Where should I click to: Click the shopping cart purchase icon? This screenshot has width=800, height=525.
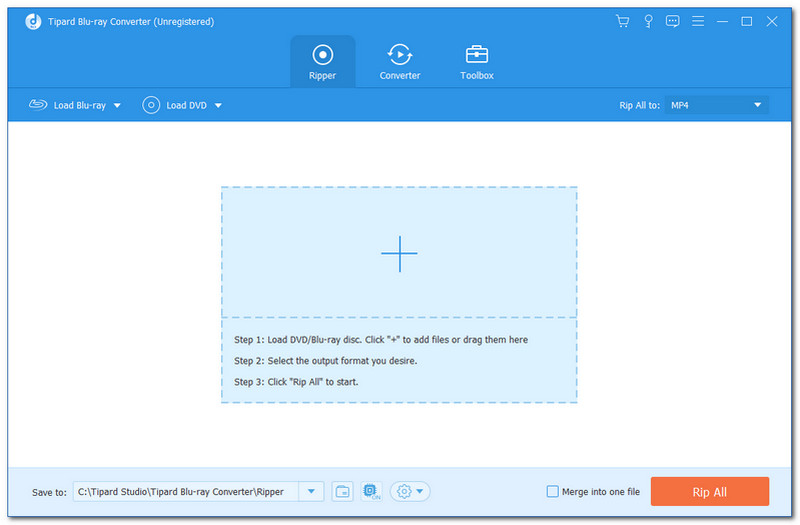point(623,21)
